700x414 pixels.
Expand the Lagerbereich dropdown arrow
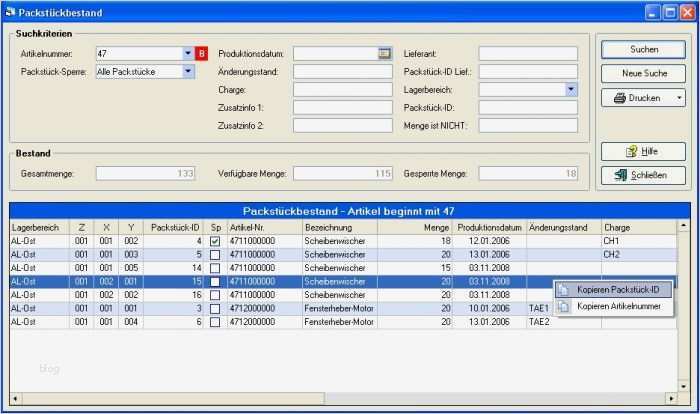click(x=571, y=90)
